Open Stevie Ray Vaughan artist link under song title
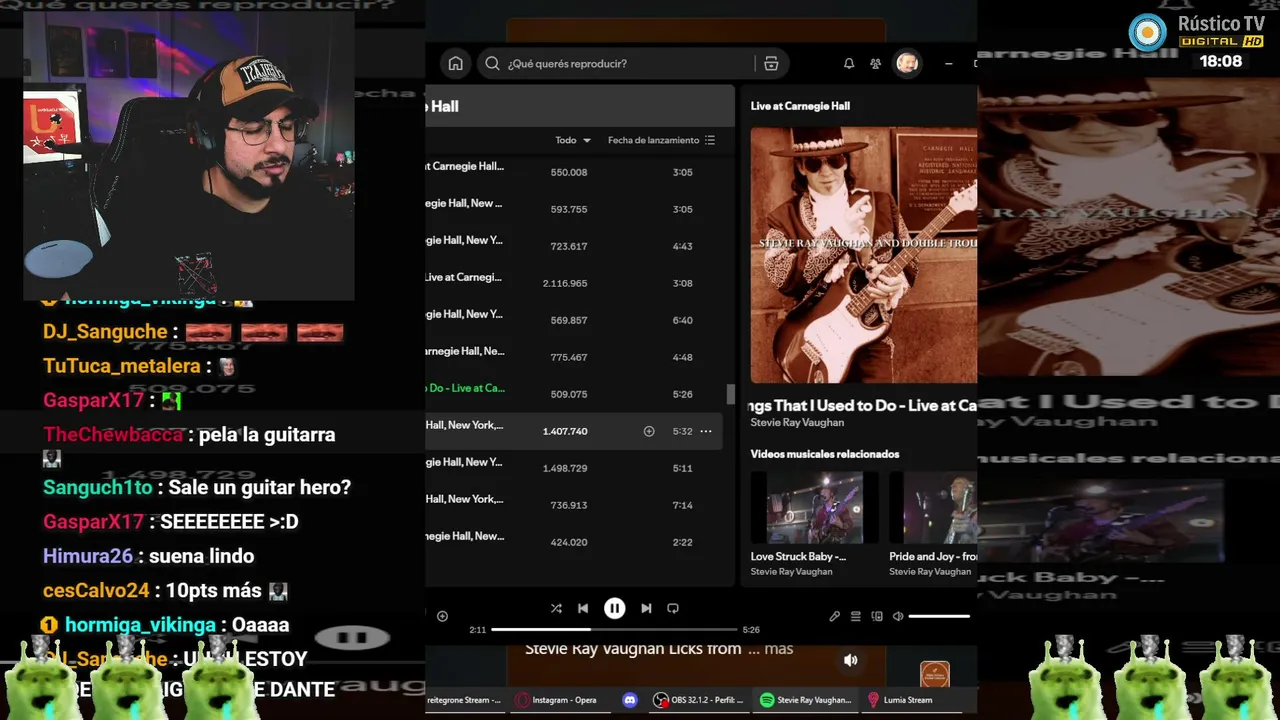 point(797,423)
